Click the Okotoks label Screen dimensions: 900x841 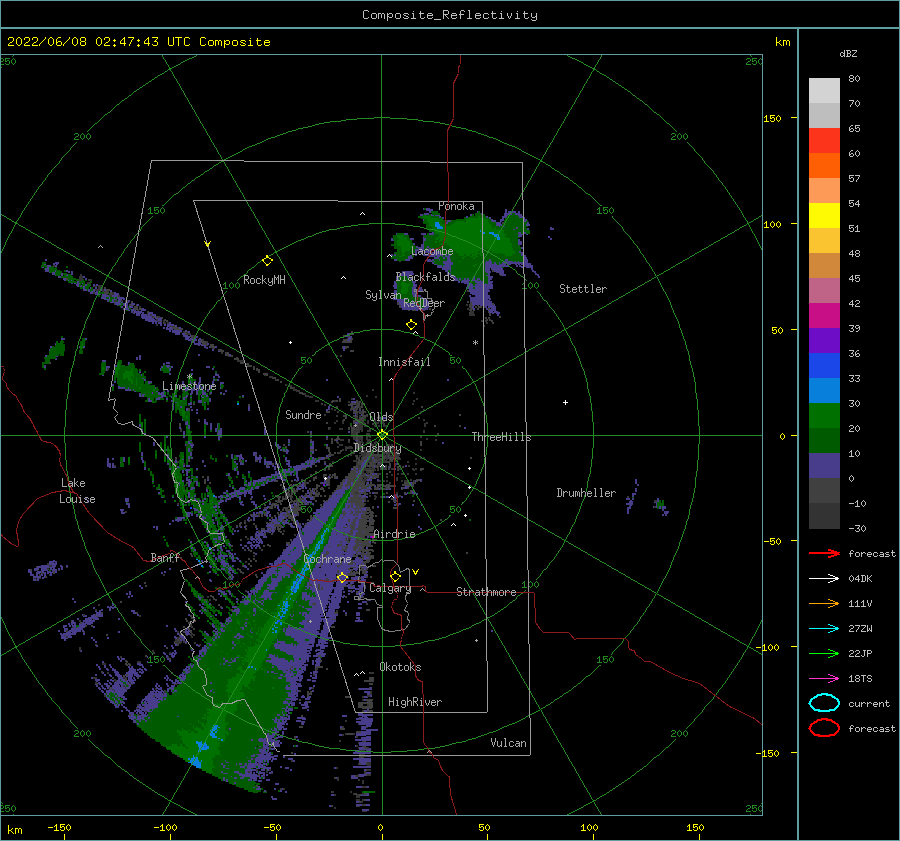coord(400,667)
